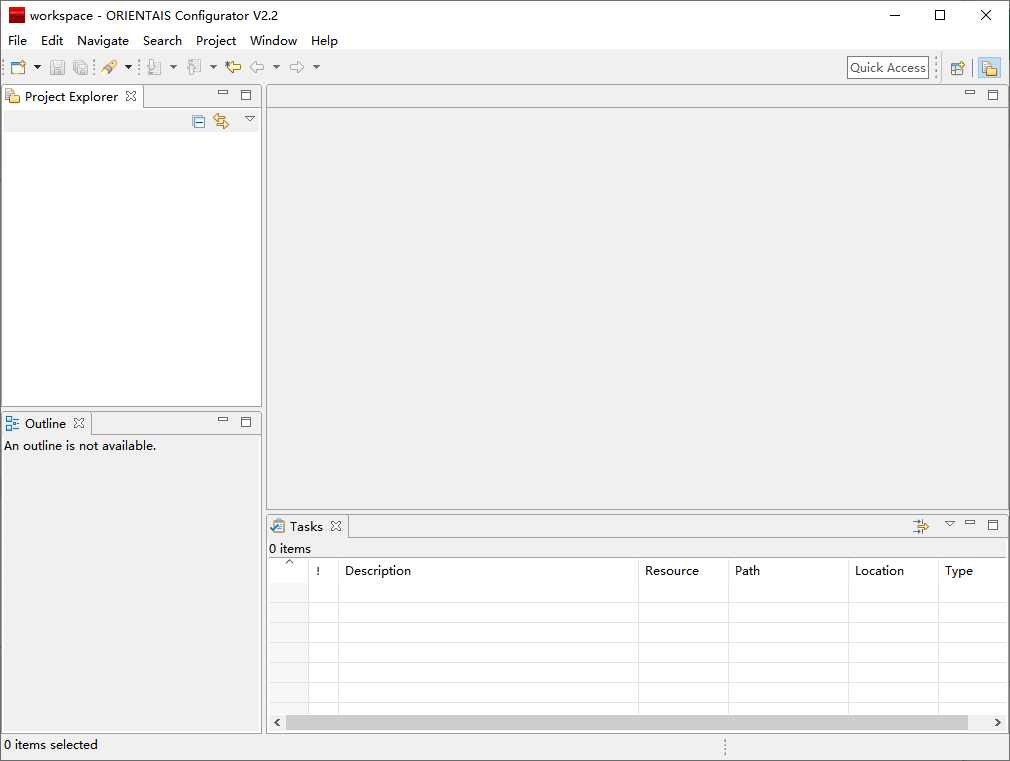Open the Project menu

(216, 41)
